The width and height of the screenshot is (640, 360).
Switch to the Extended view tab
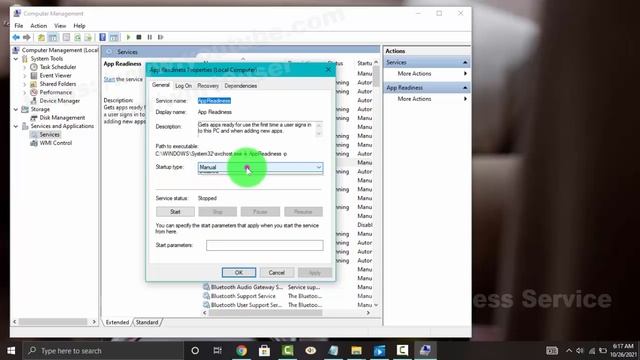pos(117,322)
